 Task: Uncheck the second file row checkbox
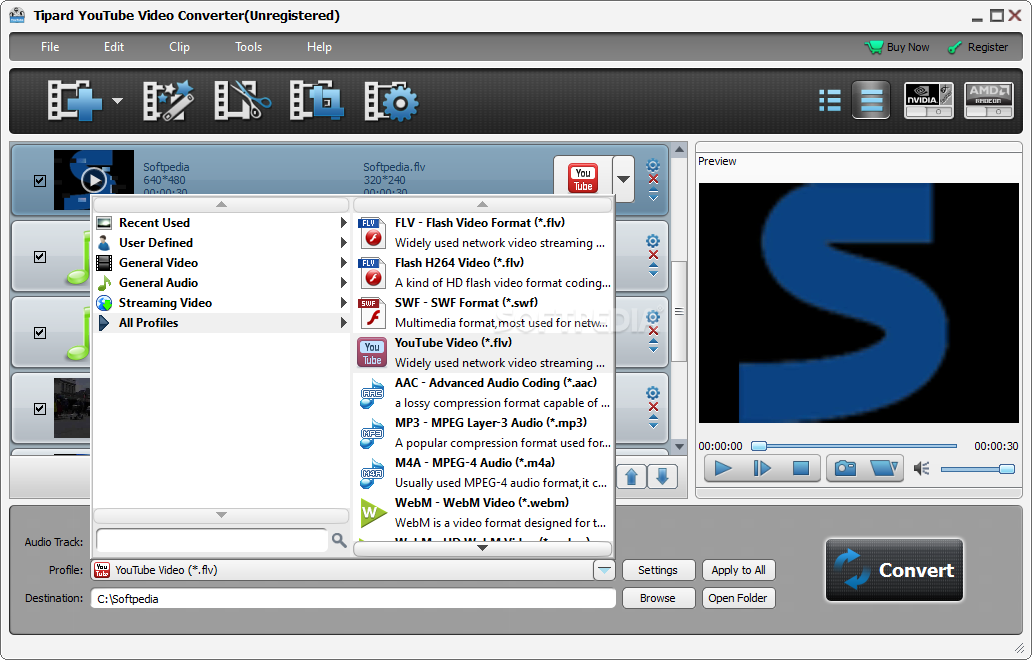point(40,257)
